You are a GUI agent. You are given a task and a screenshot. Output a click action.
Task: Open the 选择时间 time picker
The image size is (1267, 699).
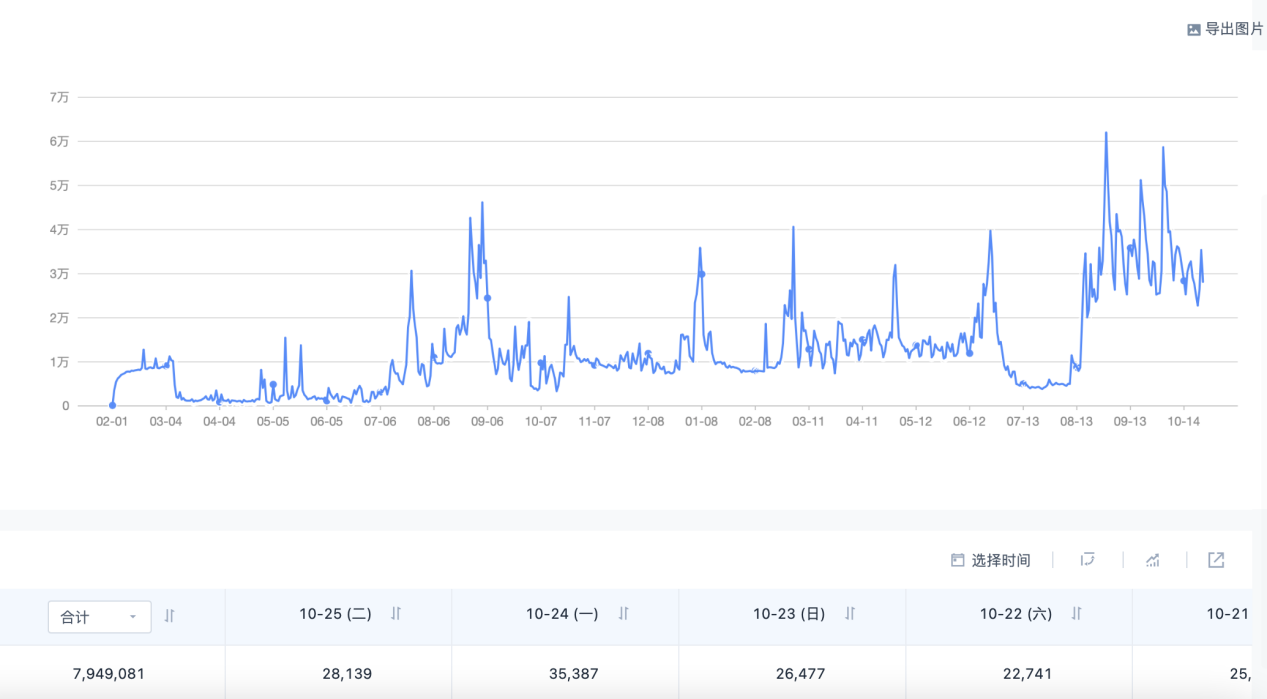click(1000, 560)
